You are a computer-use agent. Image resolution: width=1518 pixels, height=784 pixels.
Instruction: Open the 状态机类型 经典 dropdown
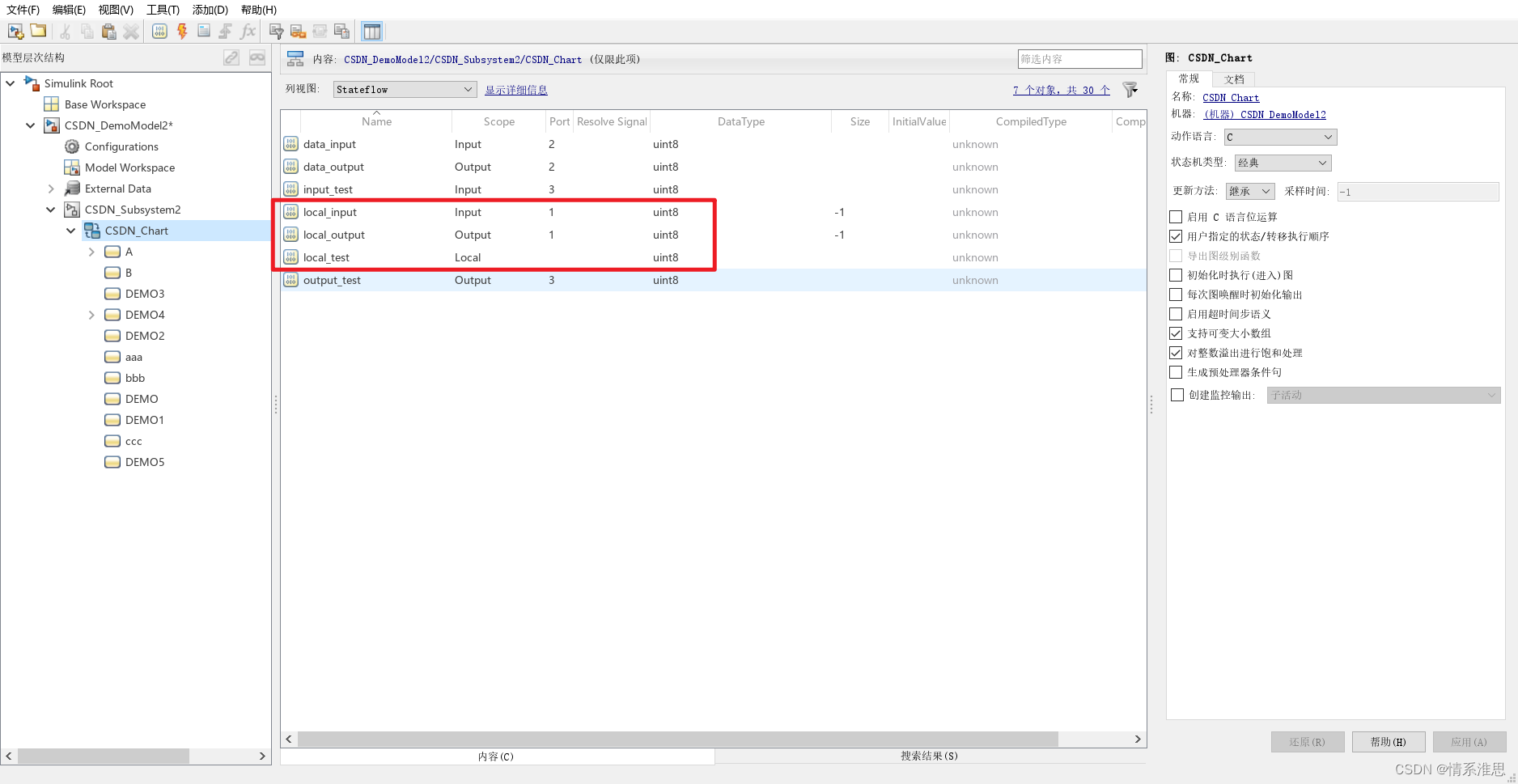pos(1283,163)
